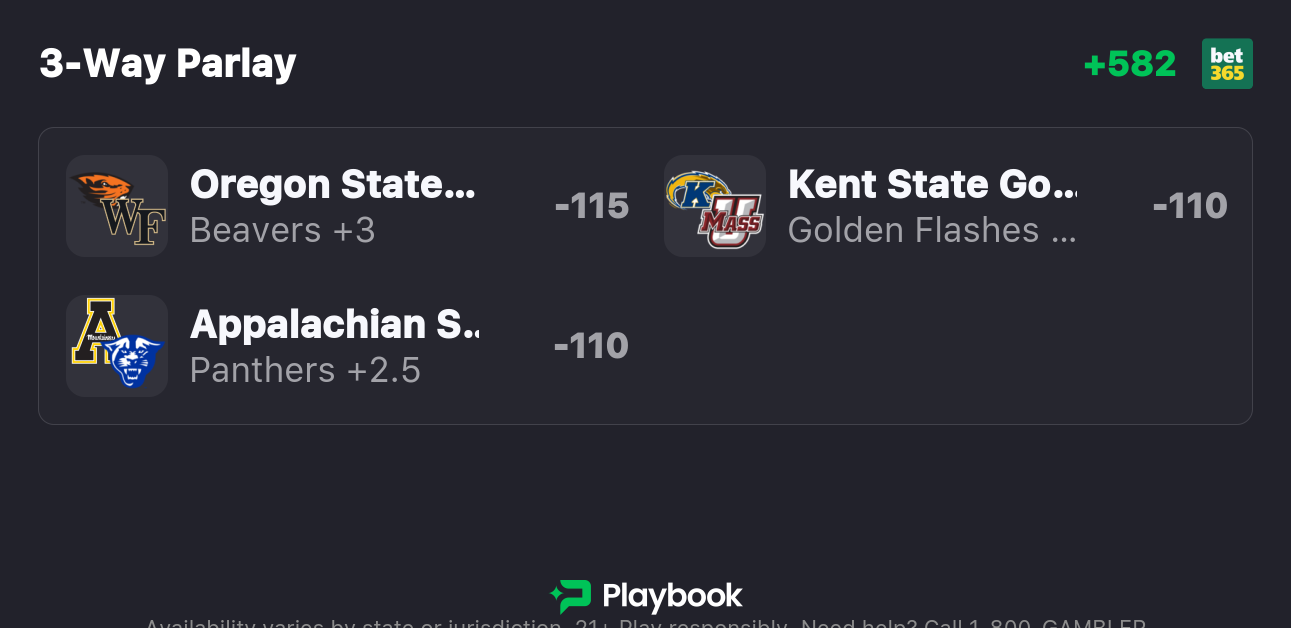This screenshot has width=1291, height=628.
Task: Open the Kent State Golden Flashes title
Action: pyautogui.click(x=931, y=185)
